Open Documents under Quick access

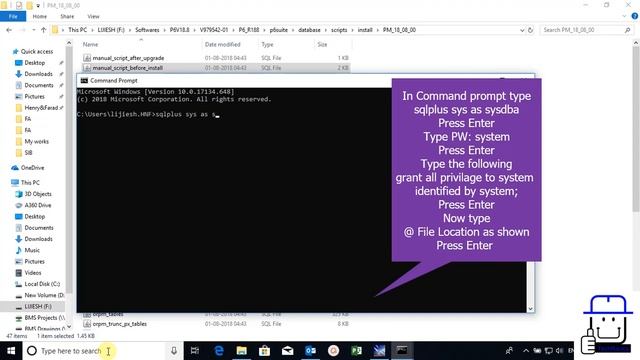point(39,85)
